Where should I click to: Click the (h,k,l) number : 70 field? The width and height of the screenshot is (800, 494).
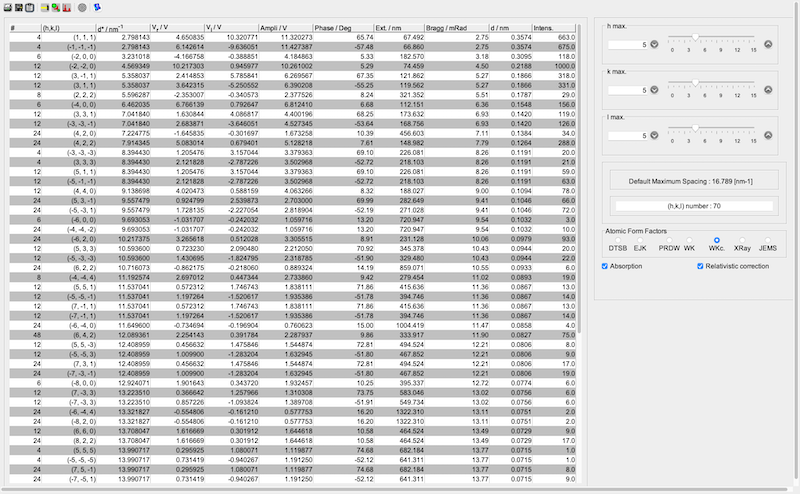694,206
